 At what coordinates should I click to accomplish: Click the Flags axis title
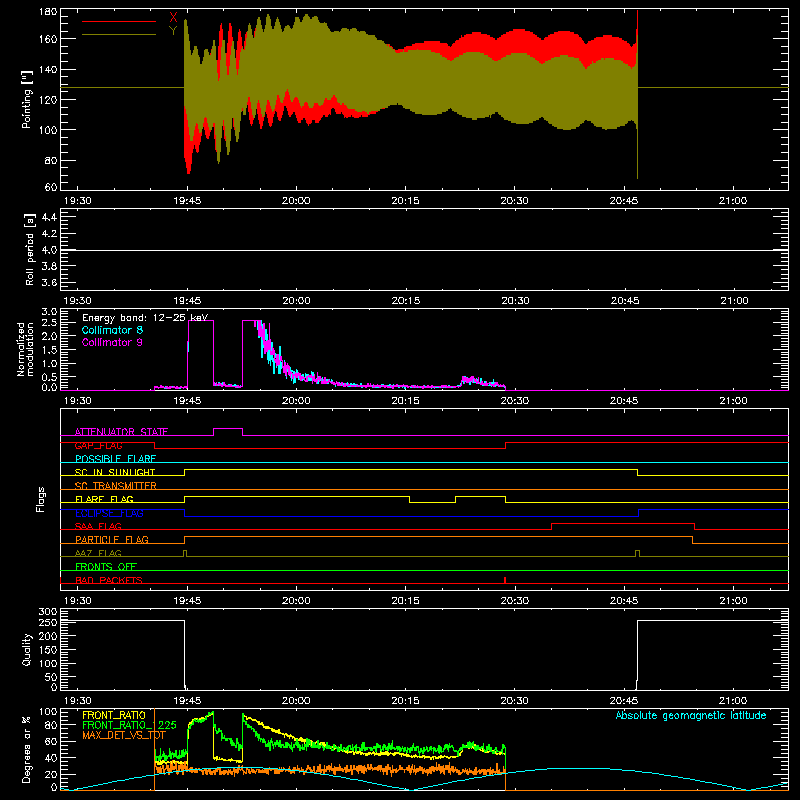coord(40,499)
